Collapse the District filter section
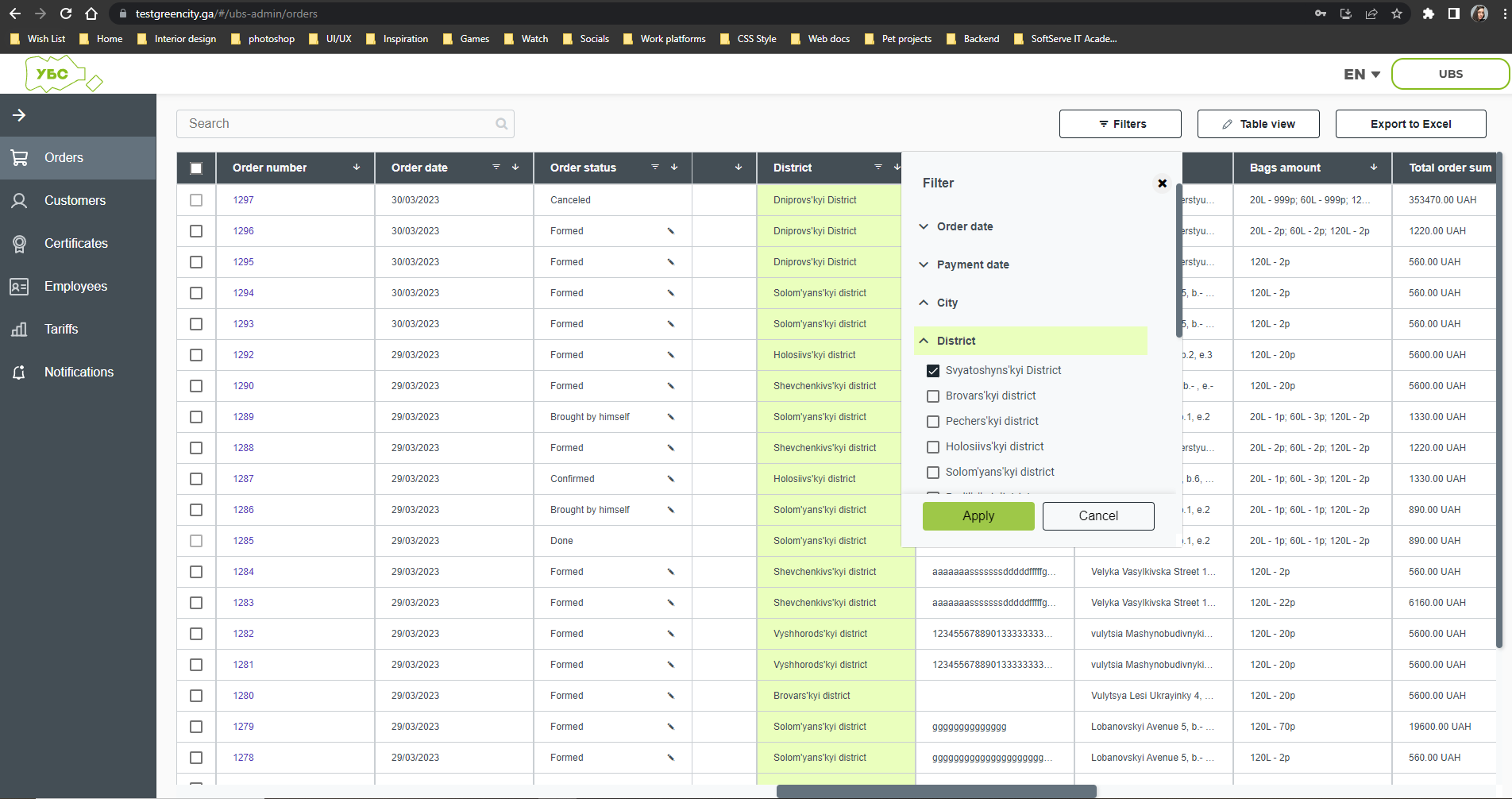Viewport: 1512px width, 799px height. click(x=924, y=340)
